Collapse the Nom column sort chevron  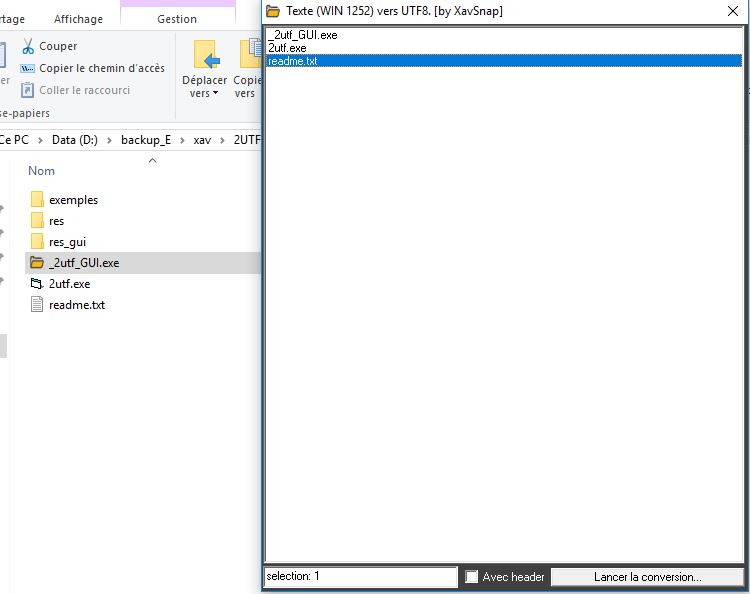click(152, 160)
